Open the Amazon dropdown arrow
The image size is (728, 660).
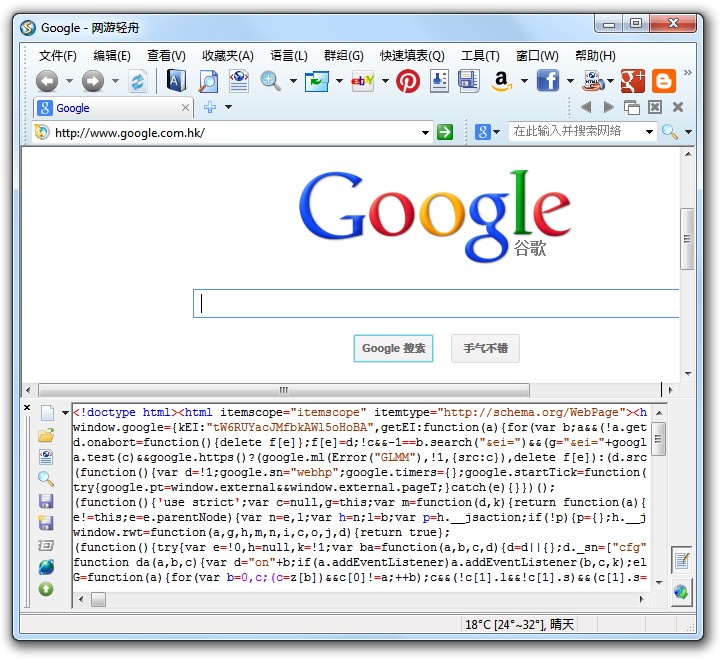coord(524,81)
